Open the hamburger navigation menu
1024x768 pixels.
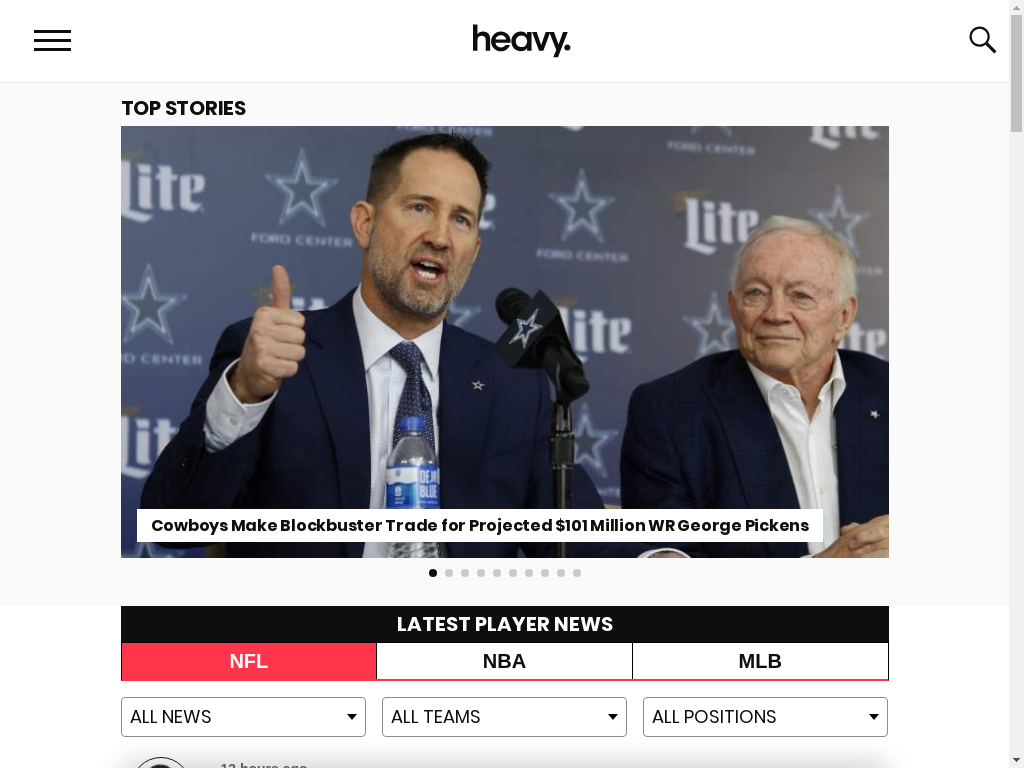coord(52,40)
